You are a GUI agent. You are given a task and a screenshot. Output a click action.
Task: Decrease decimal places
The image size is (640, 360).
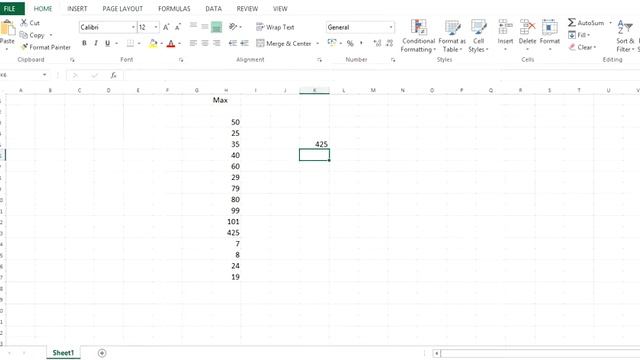[x=389, y=43]
